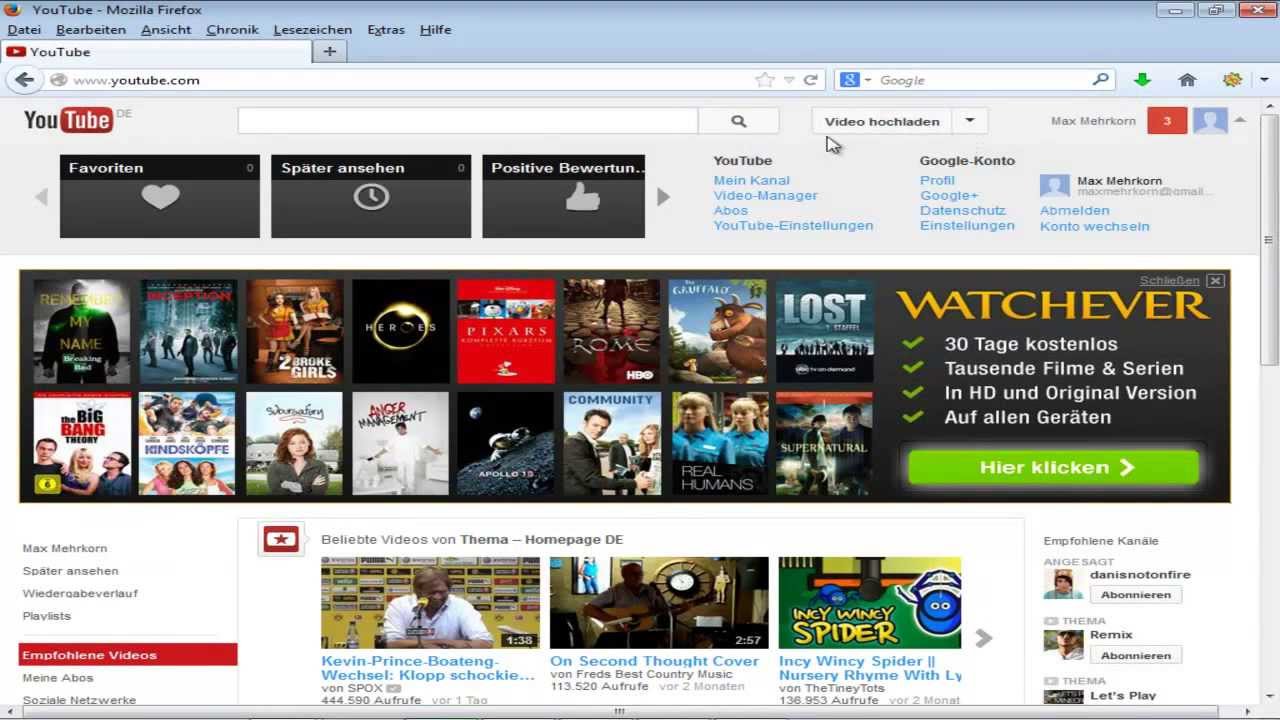Click the red star channel icon
1280x720 pixels.
(281, 540)
